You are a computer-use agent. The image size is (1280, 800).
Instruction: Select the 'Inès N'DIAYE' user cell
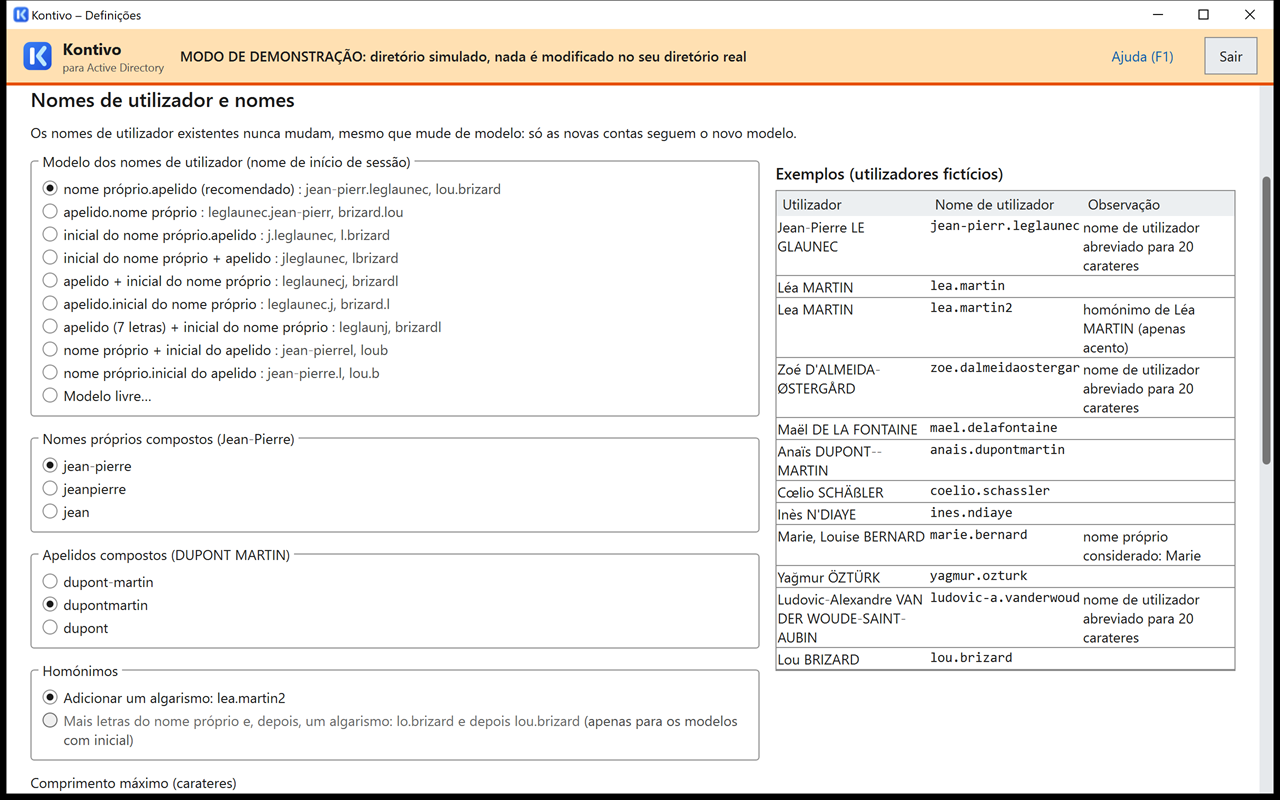click(x=852, y=514)
